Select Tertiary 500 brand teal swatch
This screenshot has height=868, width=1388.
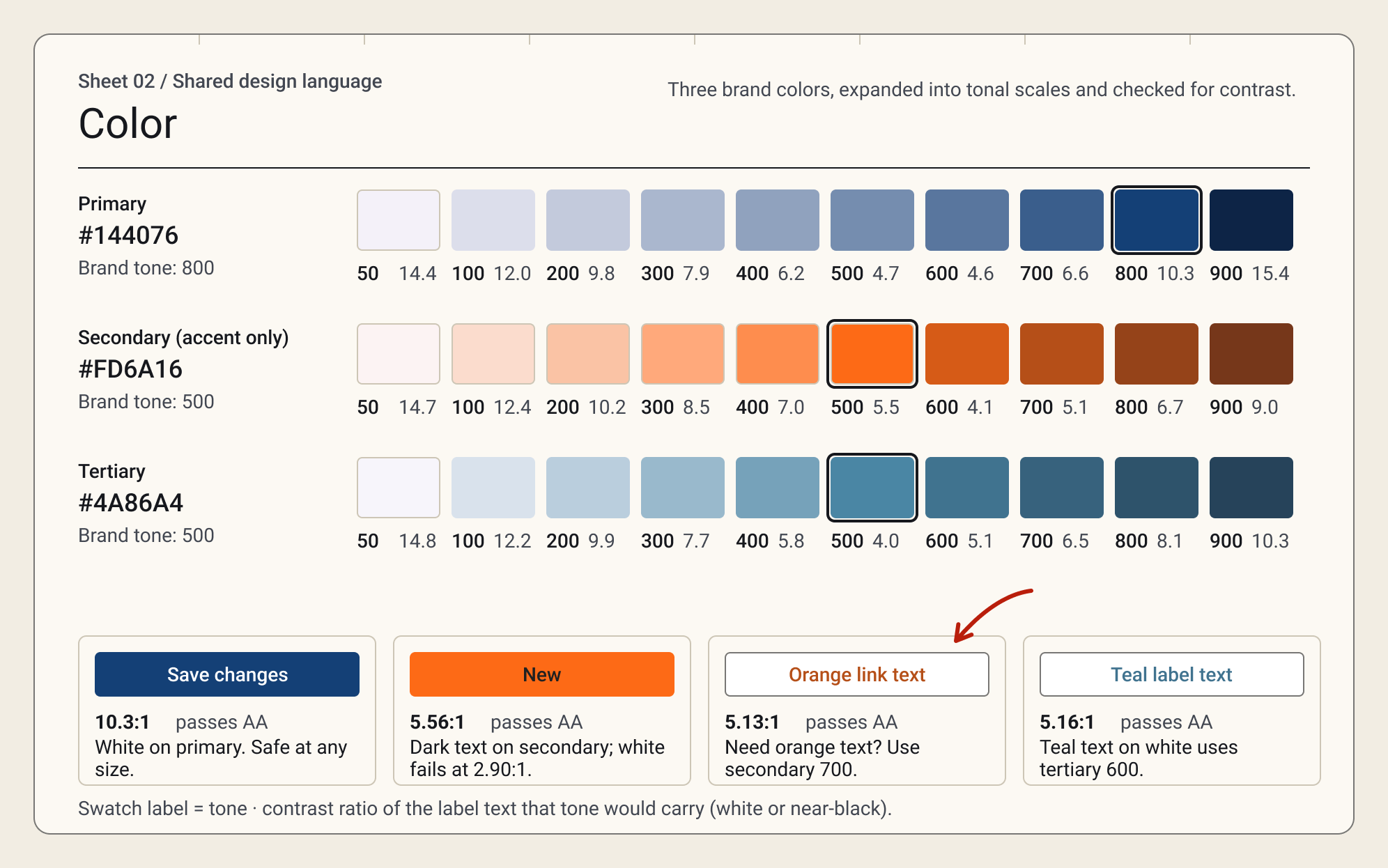(872, 488)
